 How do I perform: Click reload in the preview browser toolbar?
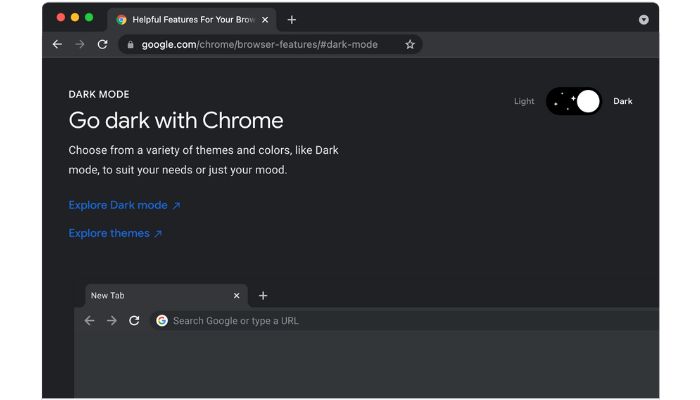point(134,321)
